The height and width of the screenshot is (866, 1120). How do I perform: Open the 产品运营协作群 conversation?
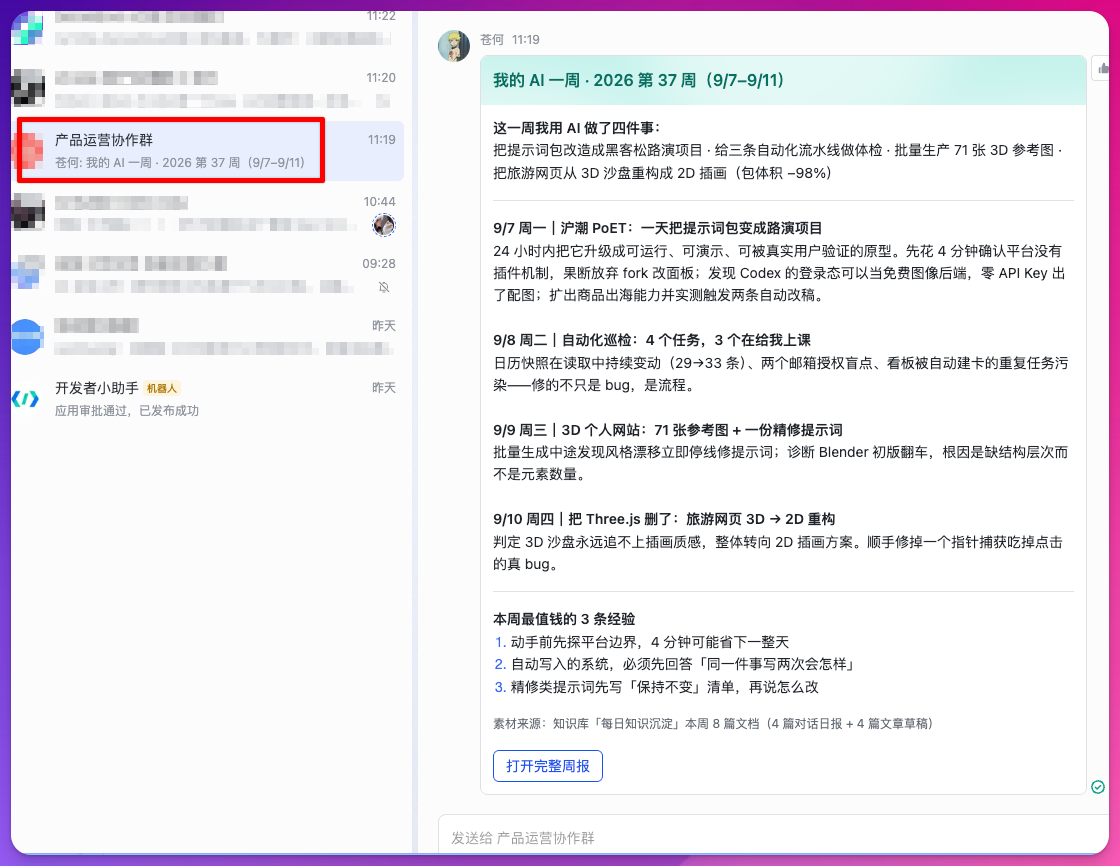(208, 150)
